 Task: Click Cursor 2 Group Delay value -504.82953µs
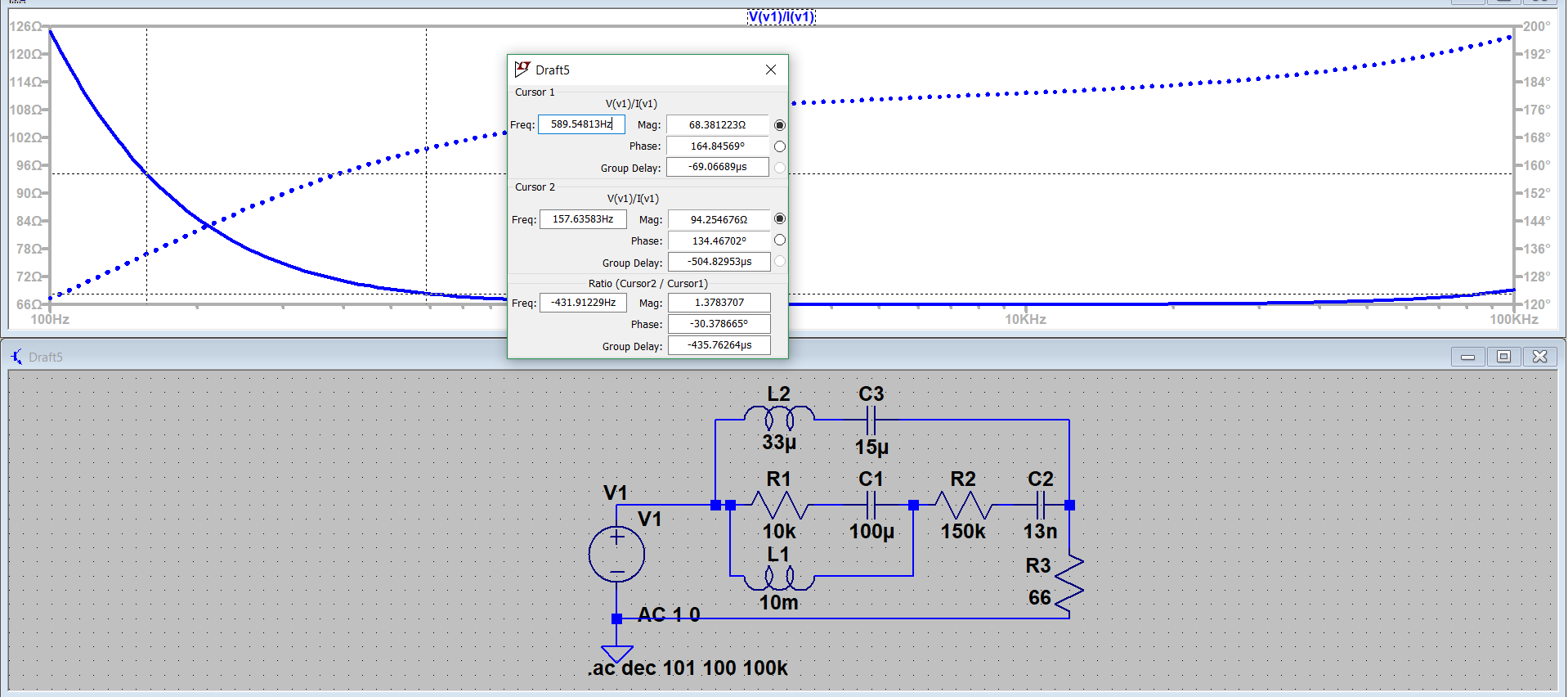pos(719,262)
